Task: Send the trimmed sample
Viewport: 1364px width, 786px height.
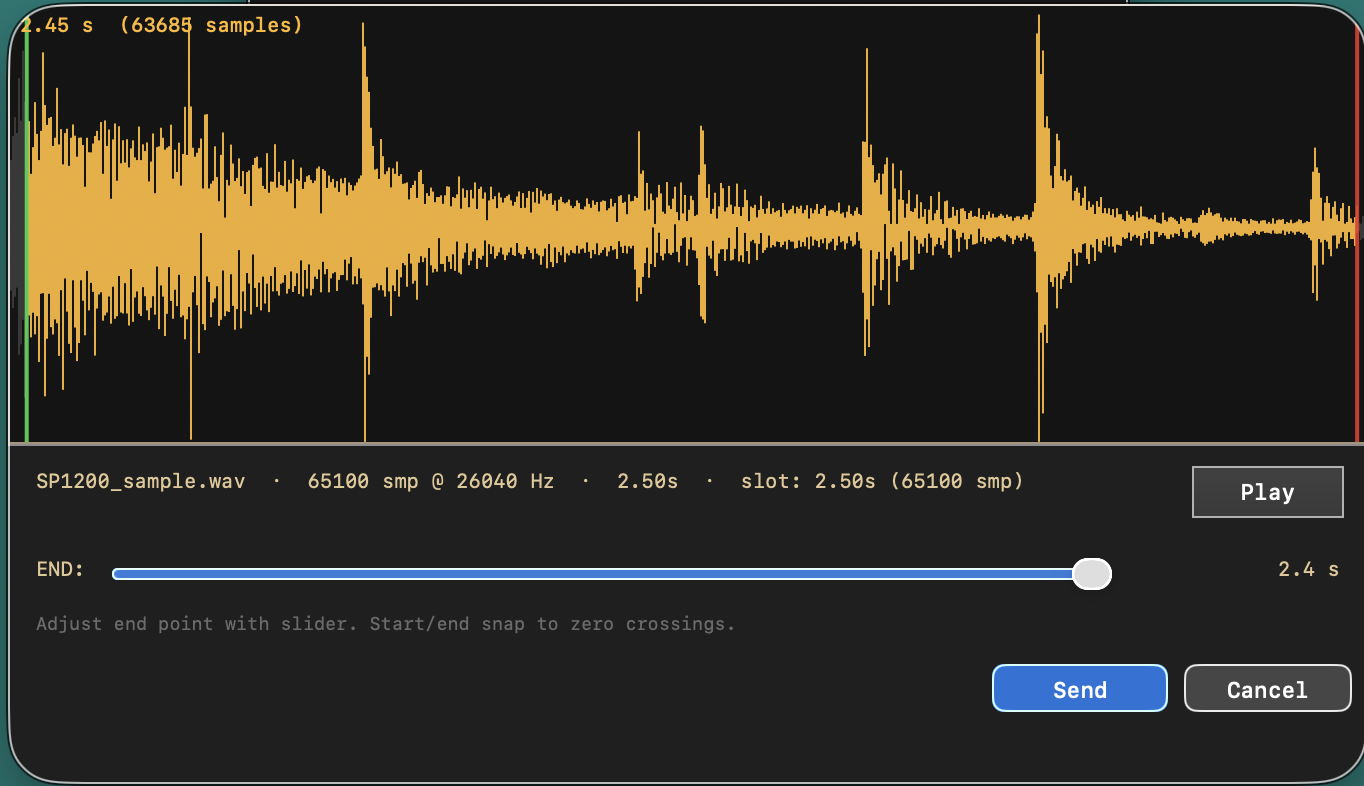Action: 1080,688
